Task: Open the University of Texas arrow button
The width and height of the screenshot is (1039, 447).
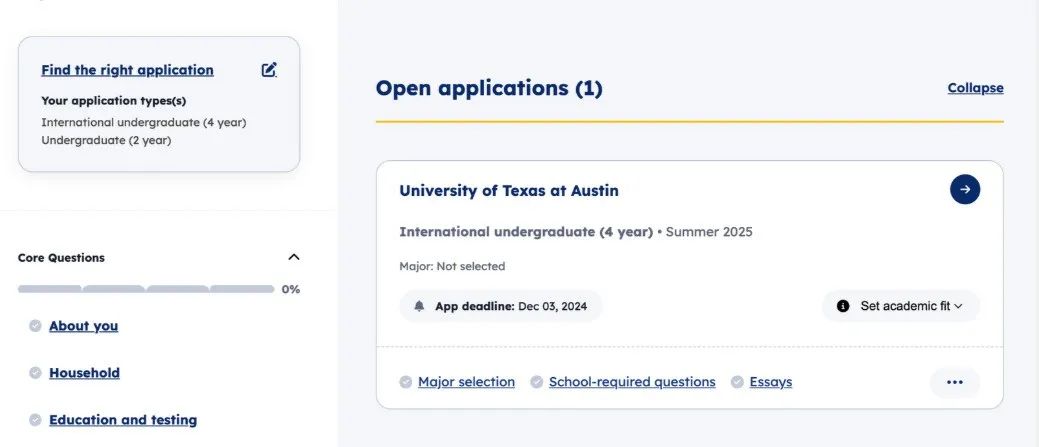Action: pyautogui.click(x=964, y=189)
